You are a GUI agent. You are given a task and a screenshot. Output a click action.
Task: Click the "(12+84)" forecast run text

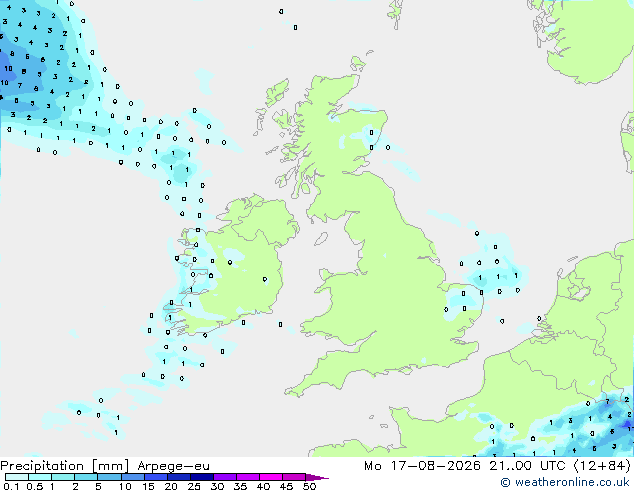[602, 466]
